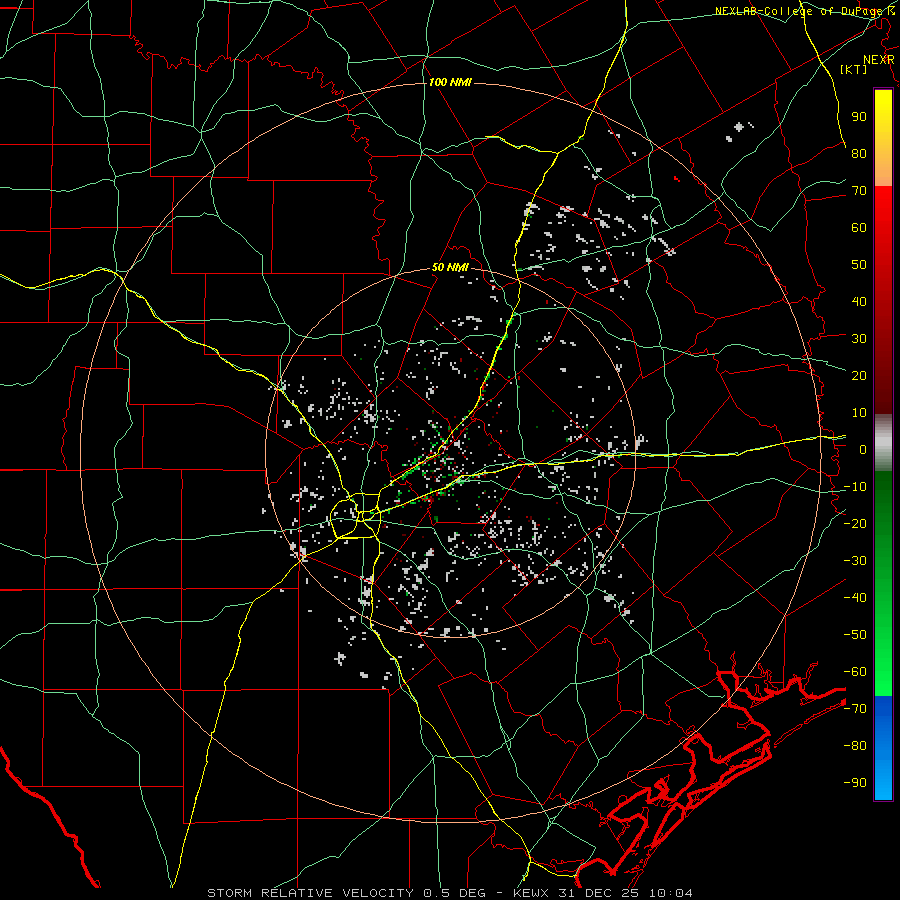
Task: Click the -20 scale value
Action: [x=855, y=523]
